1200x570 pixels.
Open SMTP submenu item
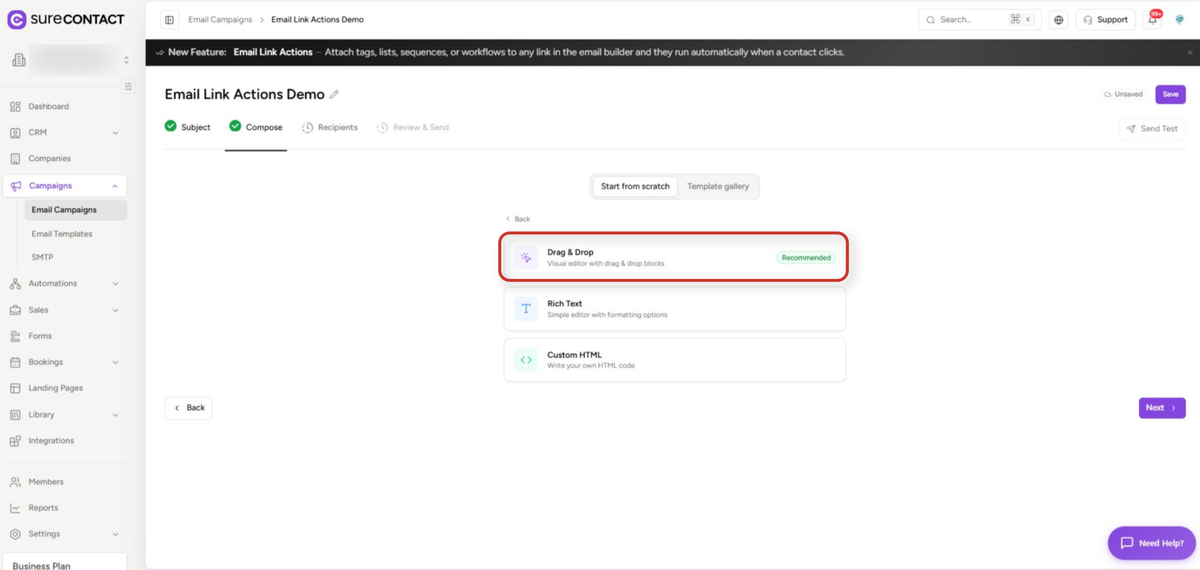pos(42,257)
